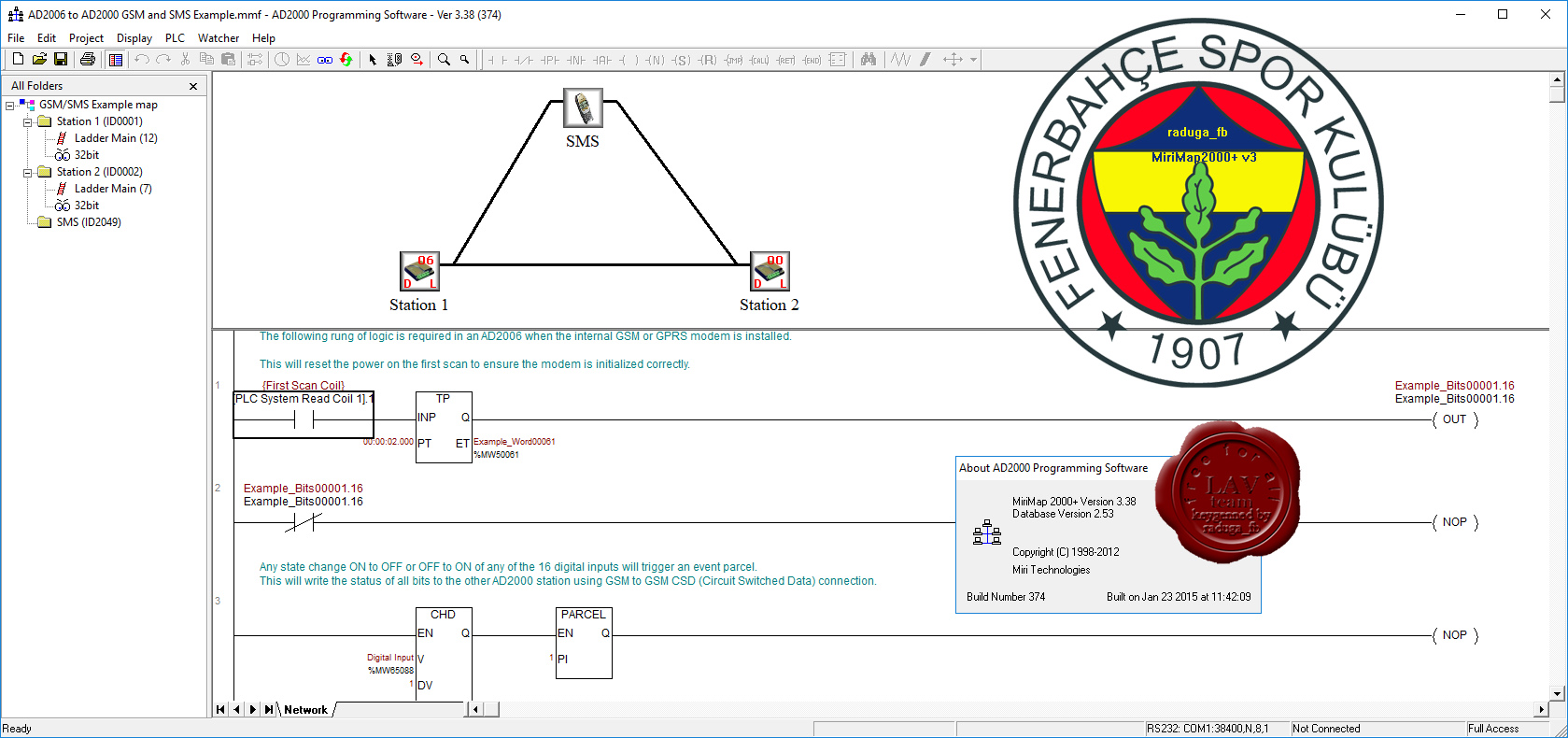The height and width of the screenshot is (738, 1568).
Task: Click the binoculars Find icon
Action: (869, 60)
